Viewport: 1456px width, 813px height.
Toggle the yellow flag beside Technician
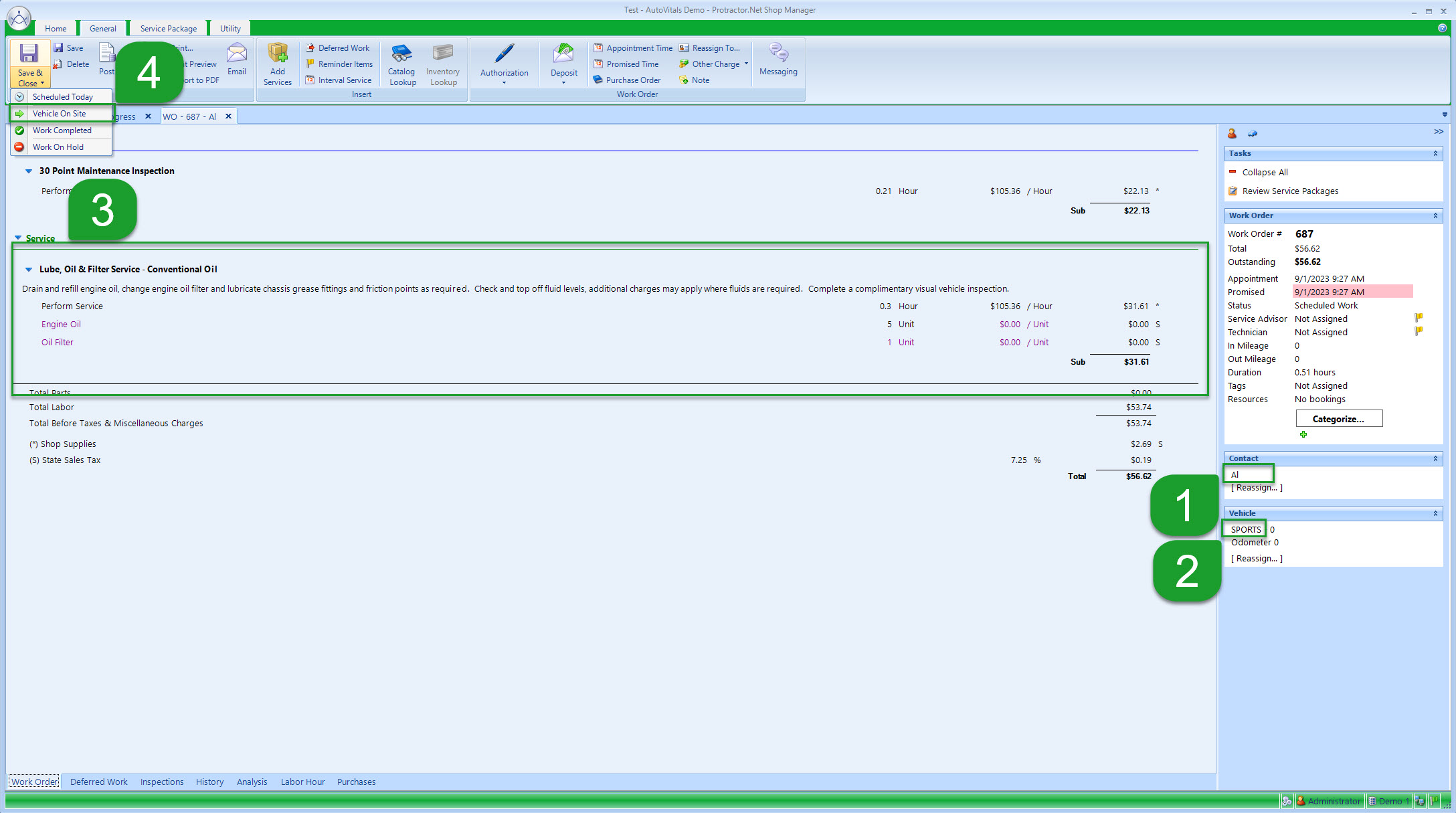pyautogui.click(x=1419, y=330)
